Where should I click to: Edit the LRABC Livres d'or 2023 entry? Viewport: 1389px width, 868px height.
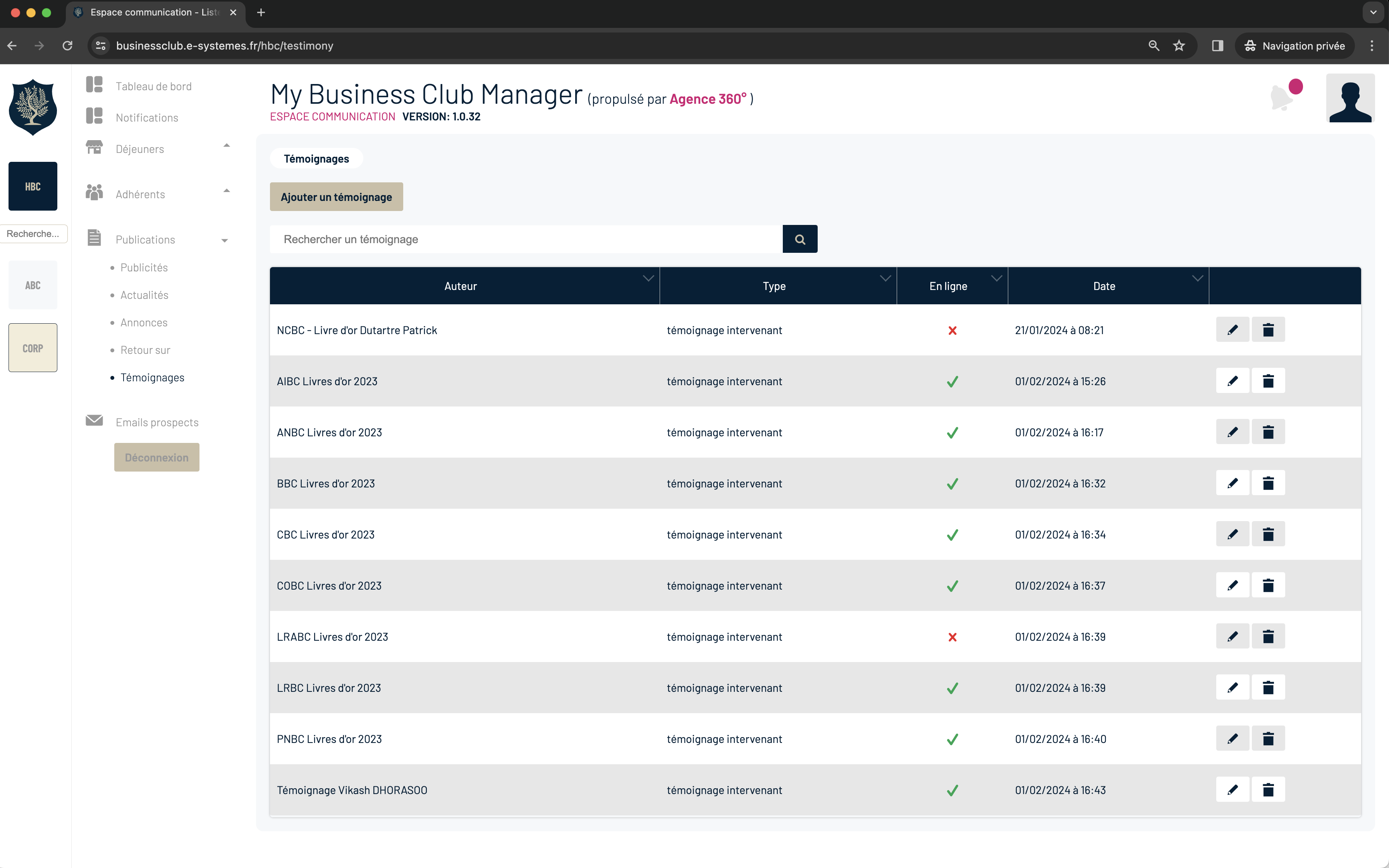pos(1232,636)
